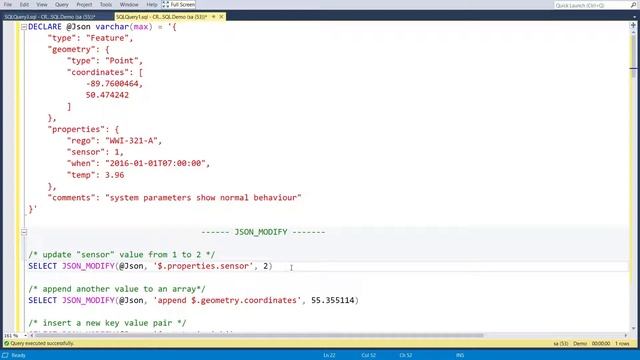This screenshot has width=640, height=360.
Task: Click the 'Ch 52' character indicator
Action: [405, 355]
